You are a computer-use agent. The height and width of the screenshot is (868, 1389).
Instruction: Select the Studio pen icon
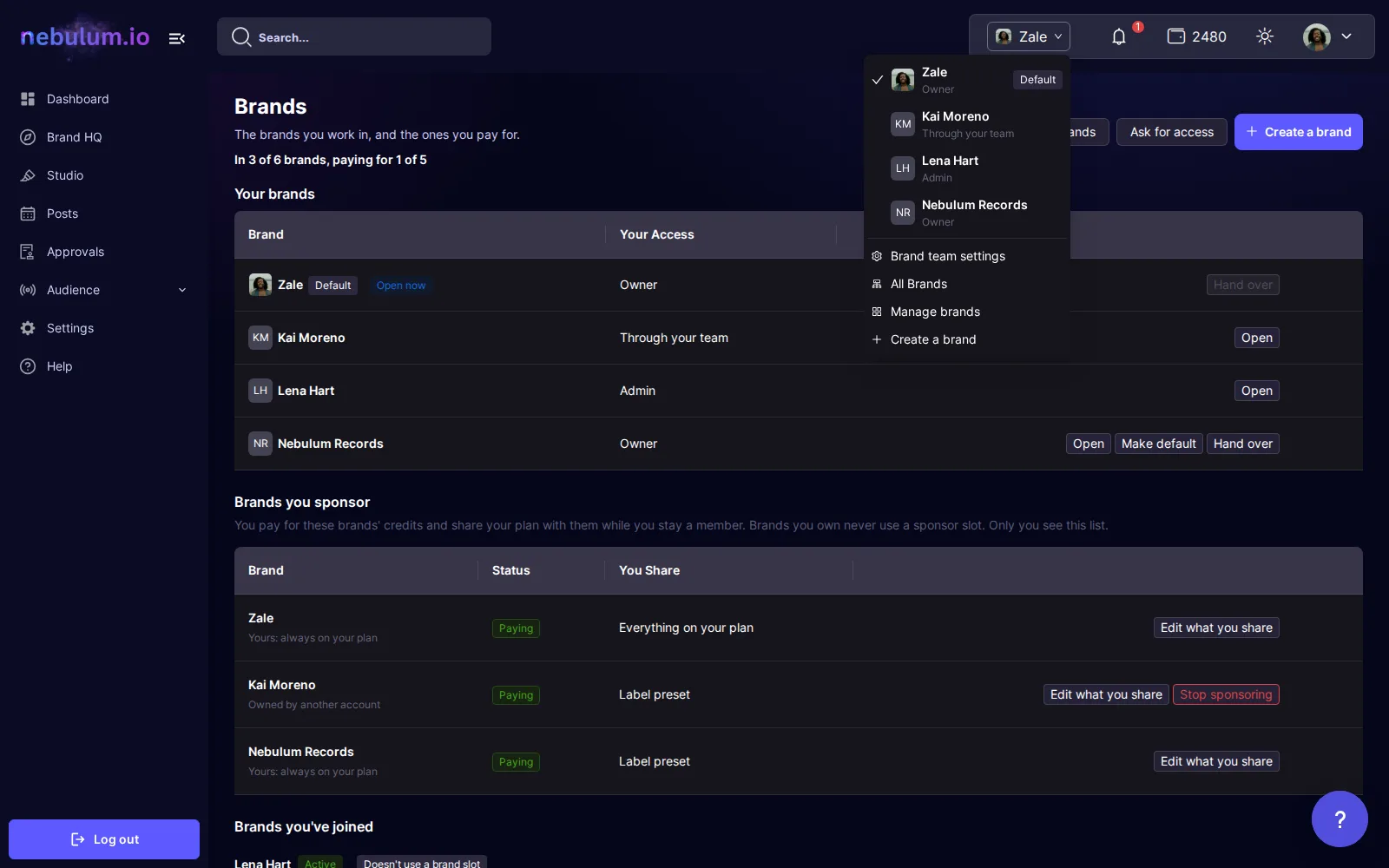(x=28, y=175)
